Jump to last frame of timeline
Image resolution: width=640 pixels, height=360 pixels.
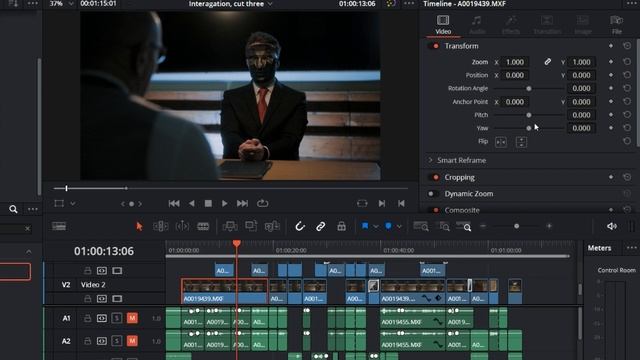242,203
